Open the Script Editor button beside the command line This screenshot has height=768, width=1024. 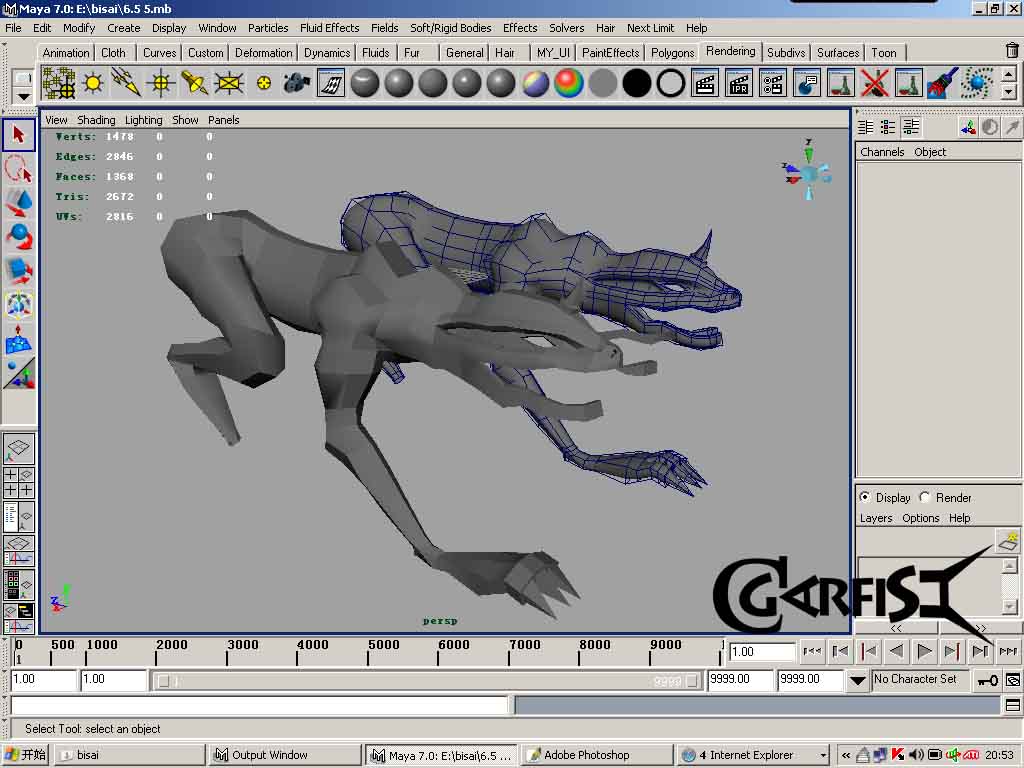1012,705
